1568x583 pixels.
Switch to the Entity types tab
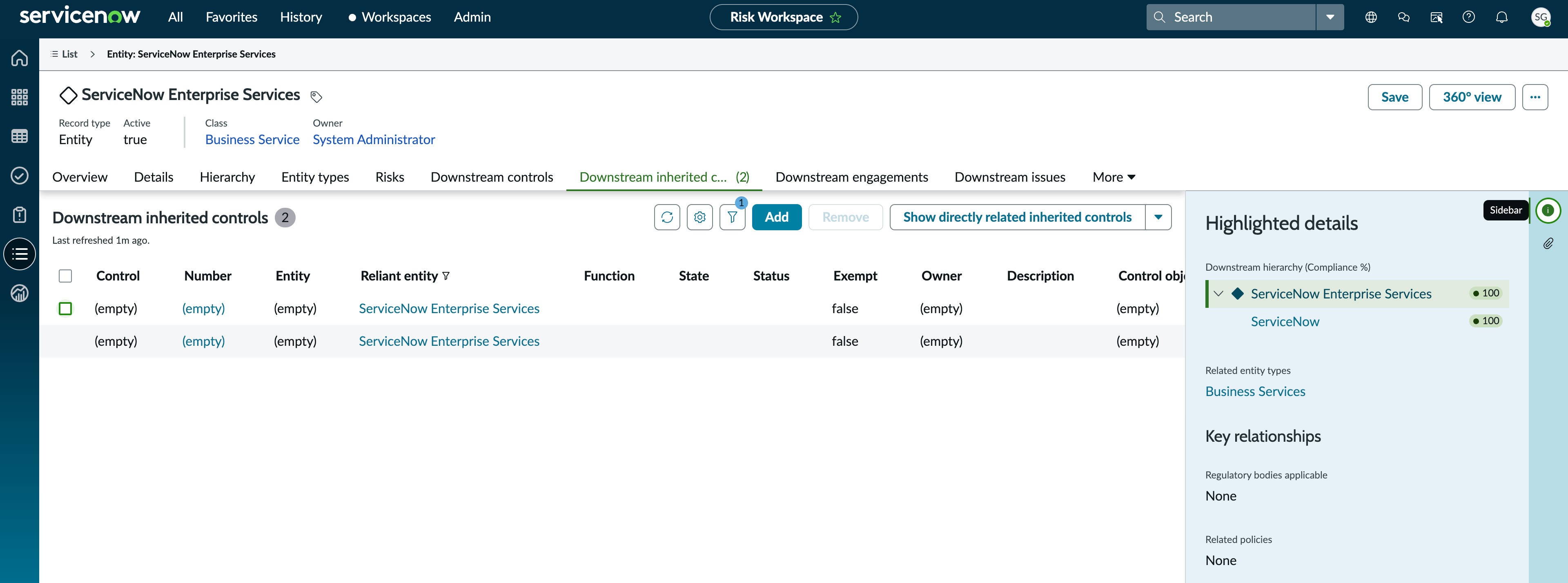315,177
